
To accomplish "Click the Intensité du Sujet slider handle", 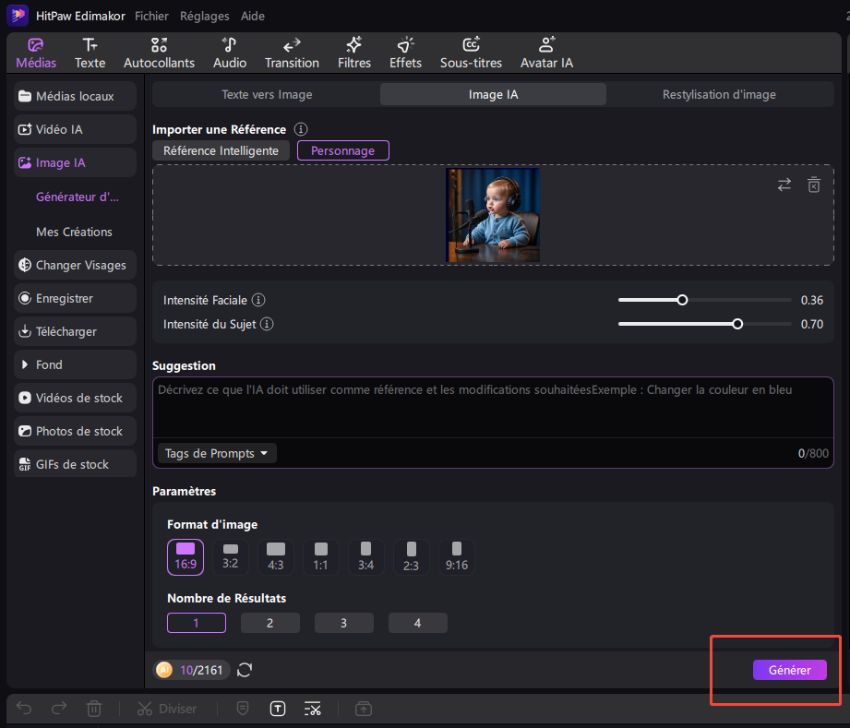I will [737, 324].
